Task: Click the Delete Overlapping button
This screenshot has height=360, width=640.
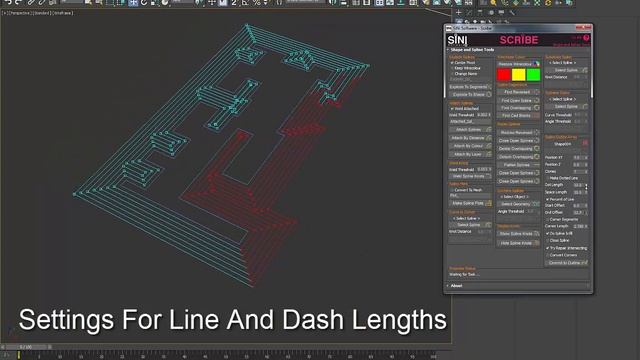Action: pyautogui.click(x=518, y=149)
